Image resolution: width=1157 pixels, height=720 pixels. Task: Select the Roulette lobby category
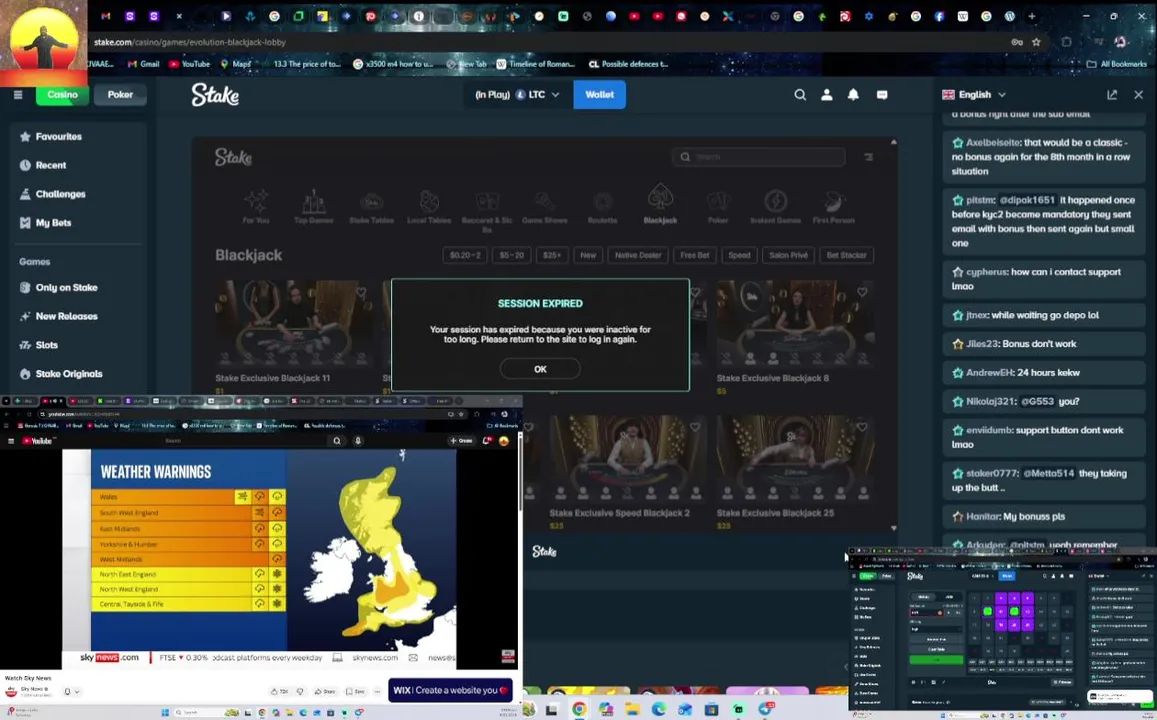point(602,206)
